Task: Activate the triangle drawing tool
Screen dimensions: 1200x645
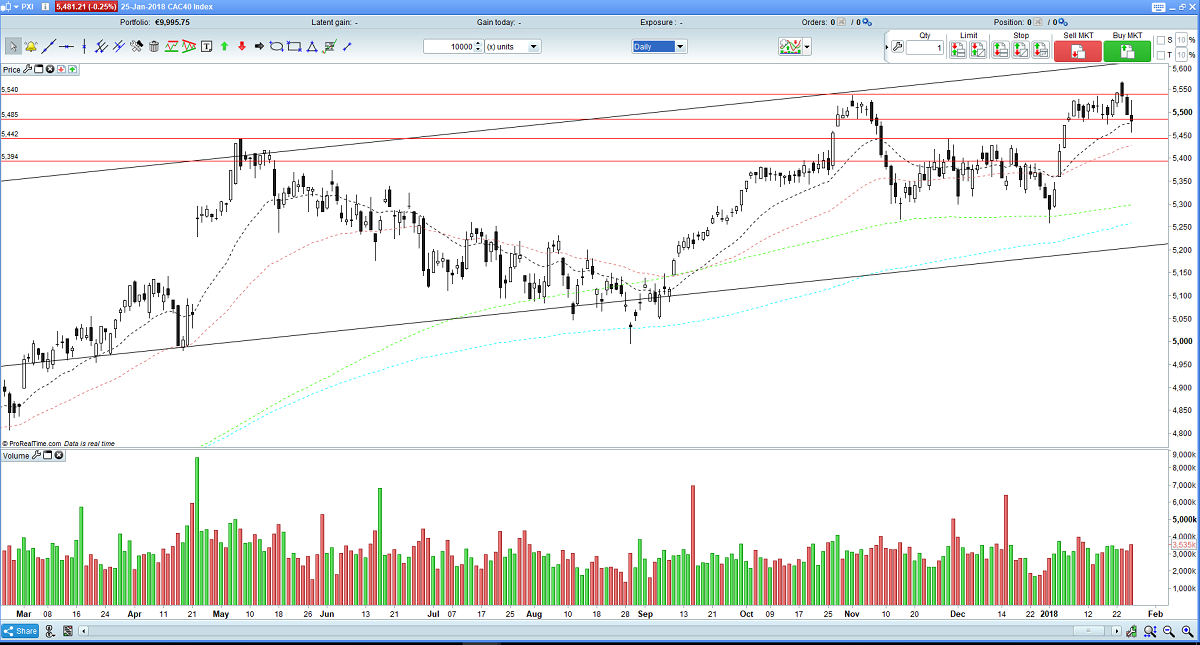Action: pos(312,46)
